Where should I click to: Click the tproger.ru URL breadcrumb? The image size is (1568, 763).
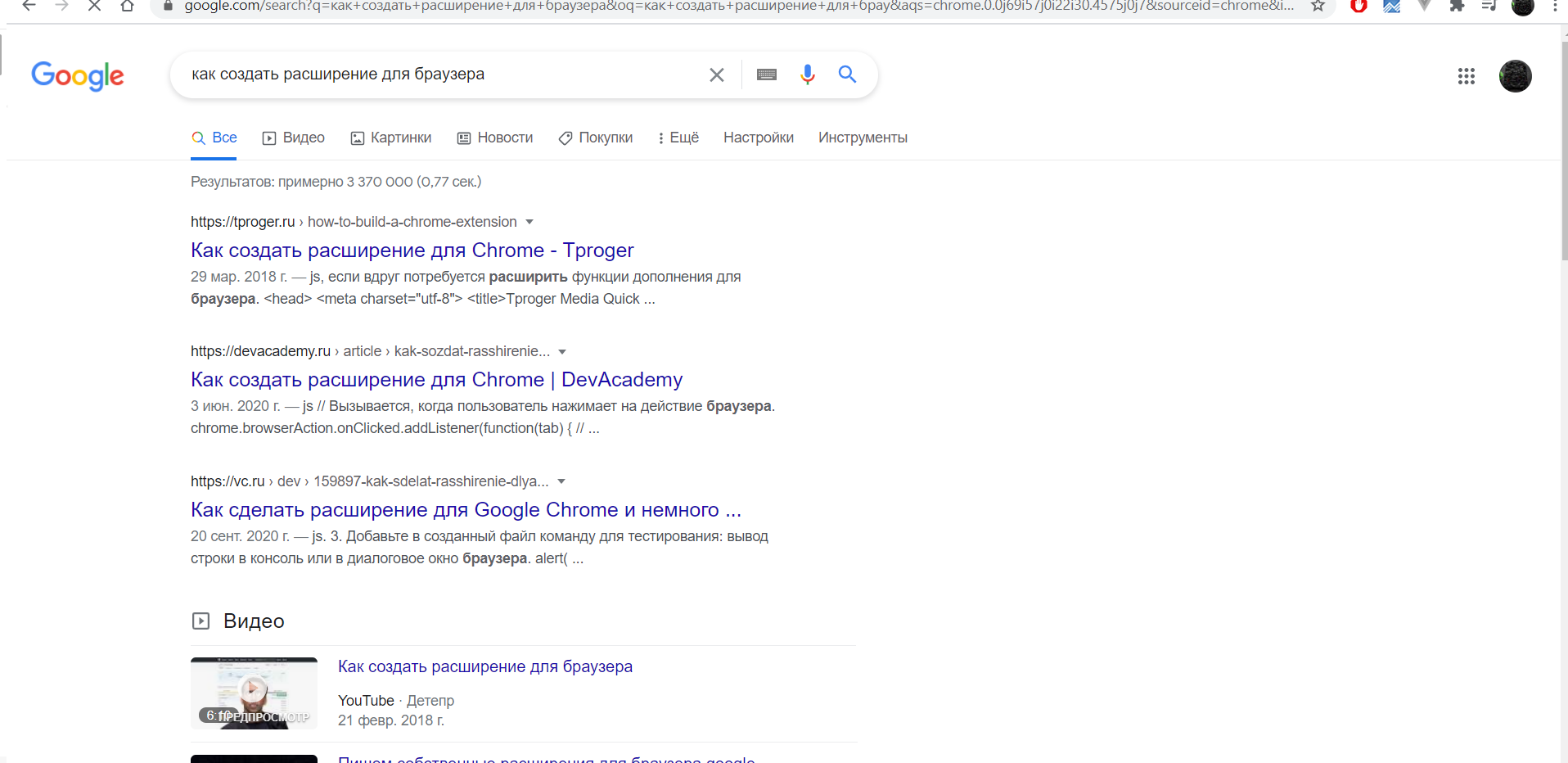354,222
